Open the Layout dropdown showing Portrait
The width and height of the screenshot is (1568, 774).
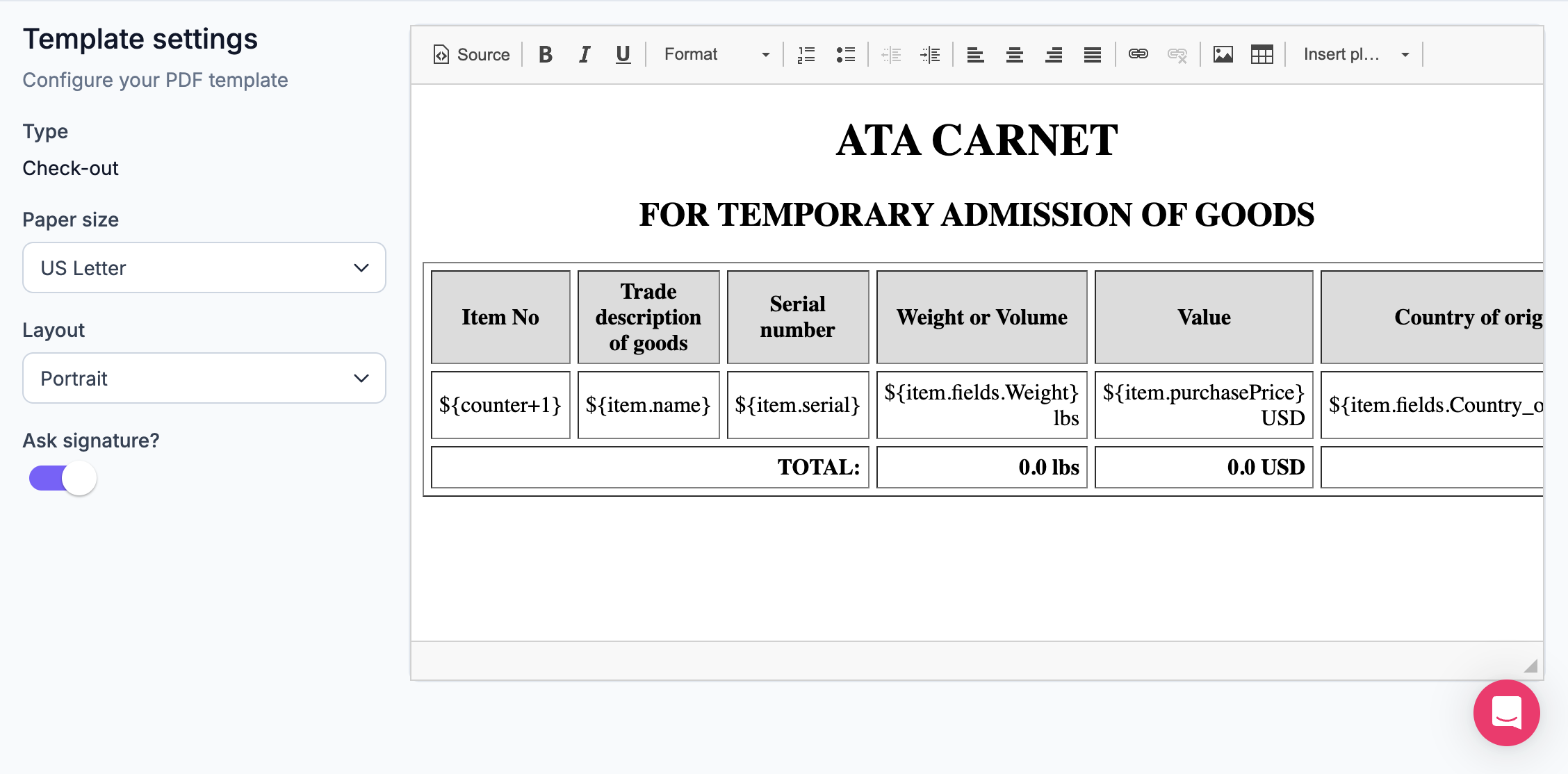[204, 378]
